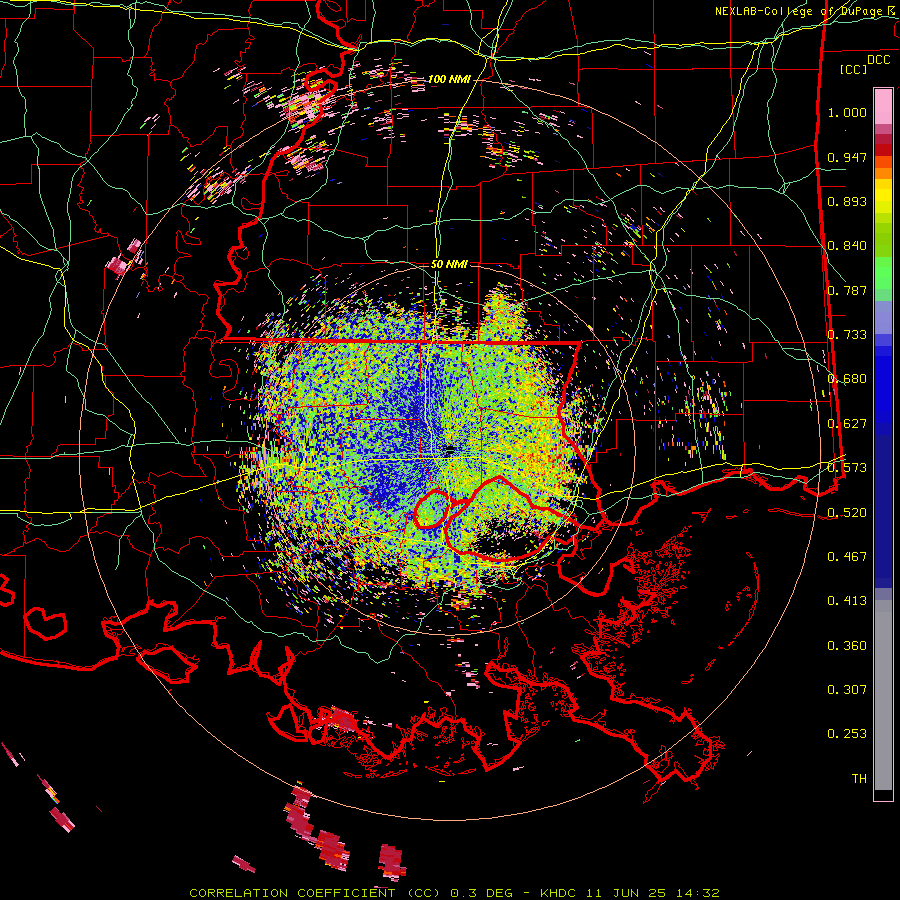Click the [CC] units label
The height and width of the screenshot is (900, 900).
854,69
